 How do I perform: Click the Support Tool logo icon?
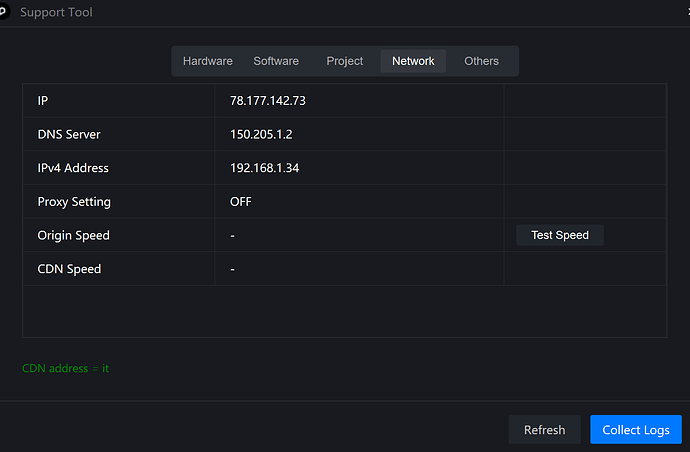3,13
